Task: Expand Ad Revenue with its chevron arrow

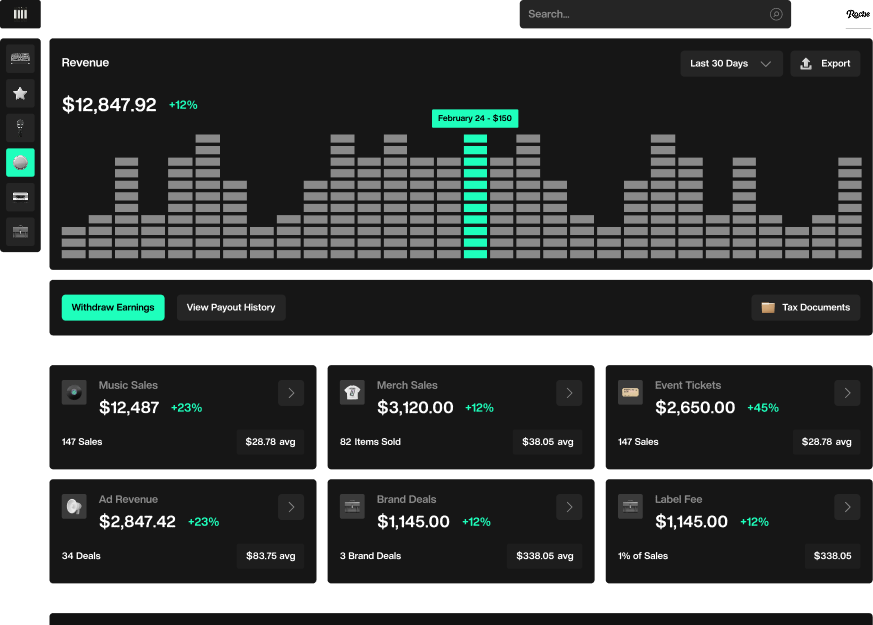Action: [x=291, y=507]
